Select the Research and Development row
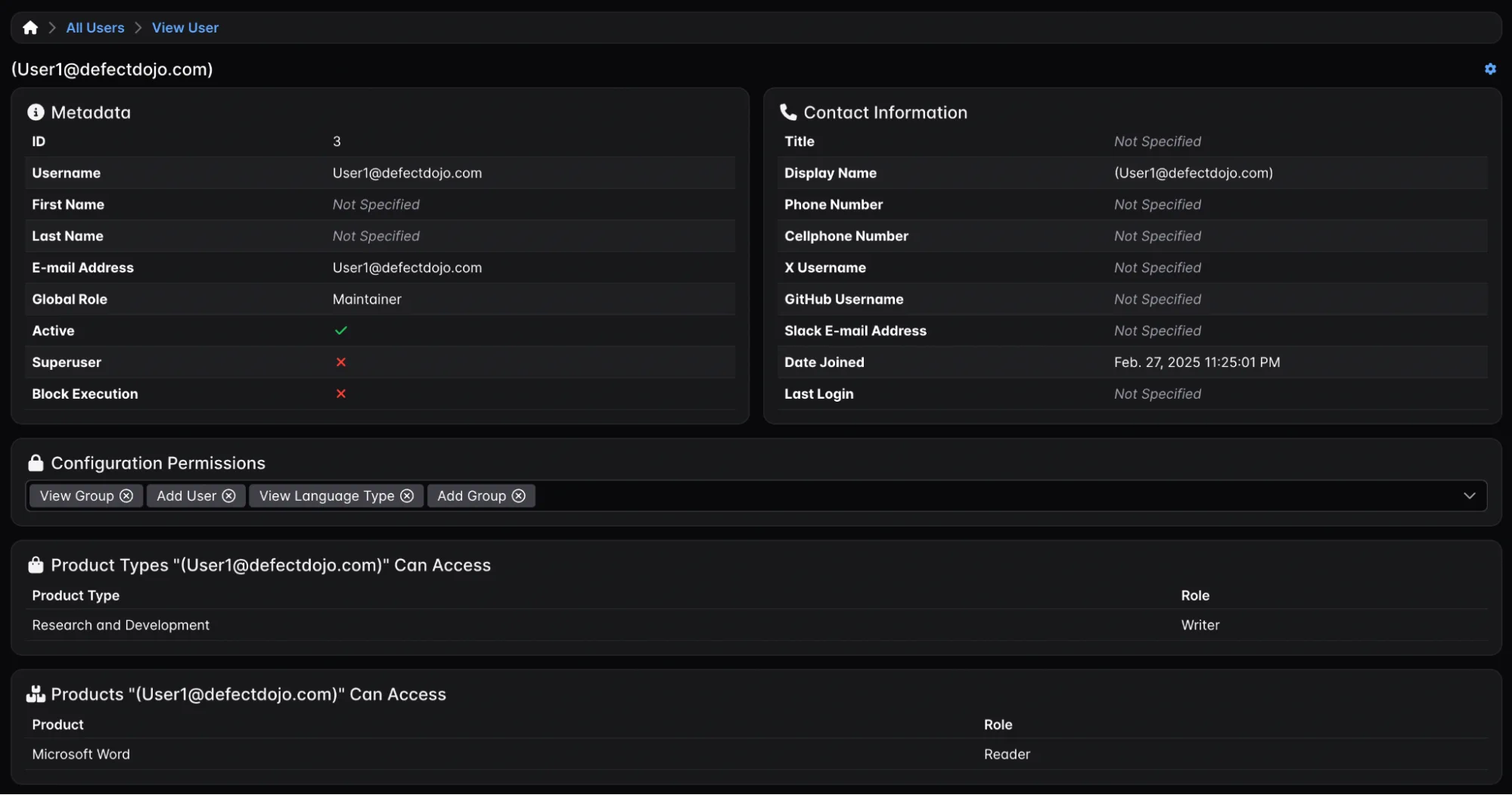This screenshot has width=1512, height=795. click(x=121, y=625)
